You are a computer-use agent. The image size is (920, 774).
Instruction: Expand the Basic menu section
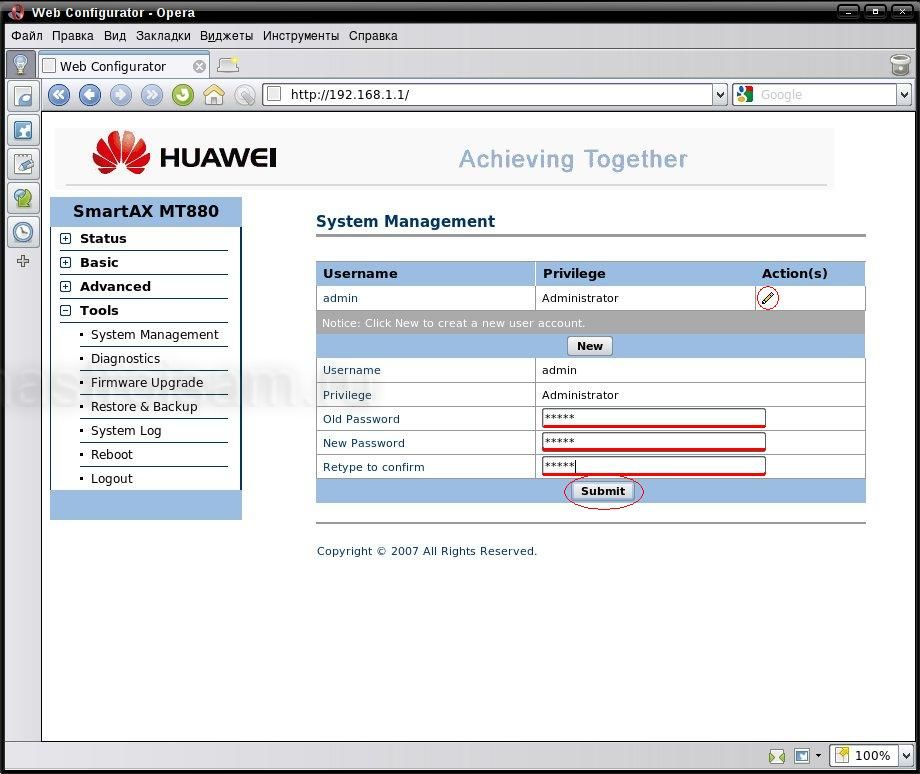click(x=66, y=262)
